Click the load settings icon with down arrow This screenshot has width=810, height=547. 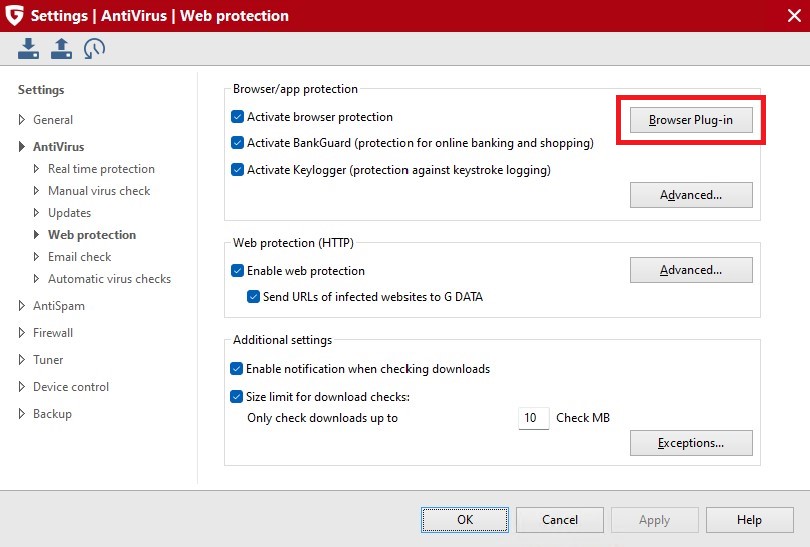[28, 48]
